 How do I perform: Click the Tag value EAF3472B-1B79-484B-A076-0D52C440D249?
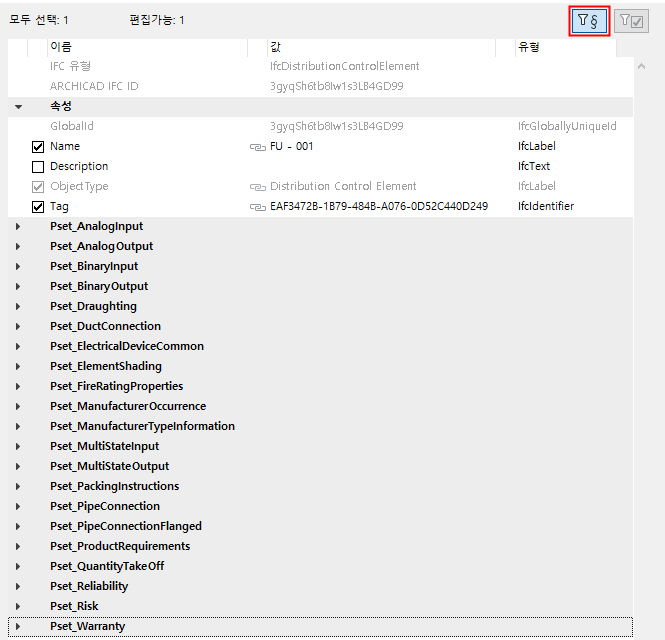point(379,206)
